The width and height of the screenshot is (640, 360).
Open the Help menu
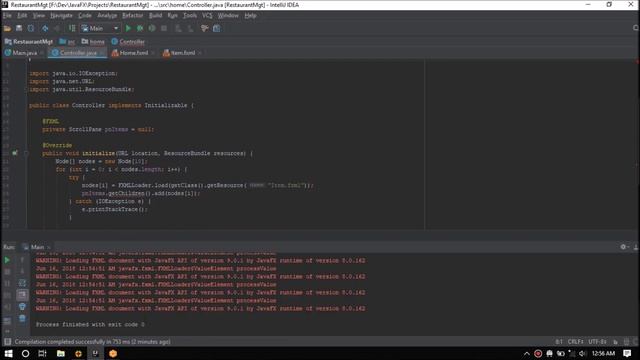[250, 16]
